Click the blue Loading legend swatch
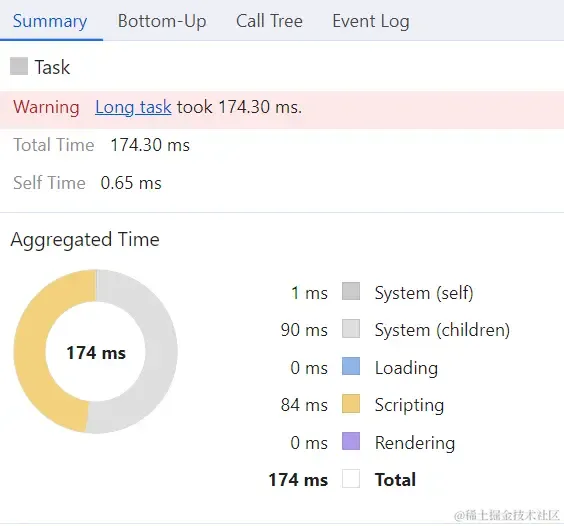 pyautogui.click(x=351, y=366)
